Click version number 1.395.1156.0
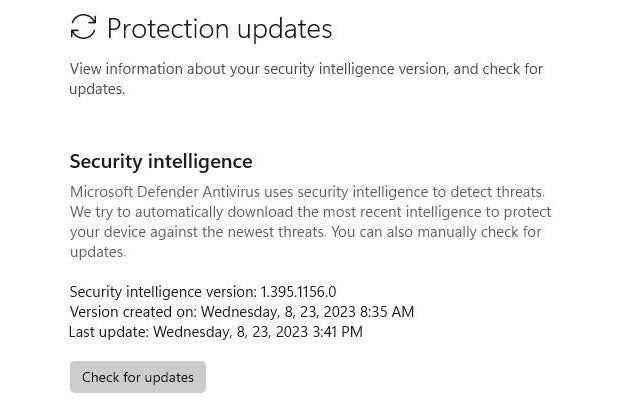620x405 pixels. [x=298, y=291]
